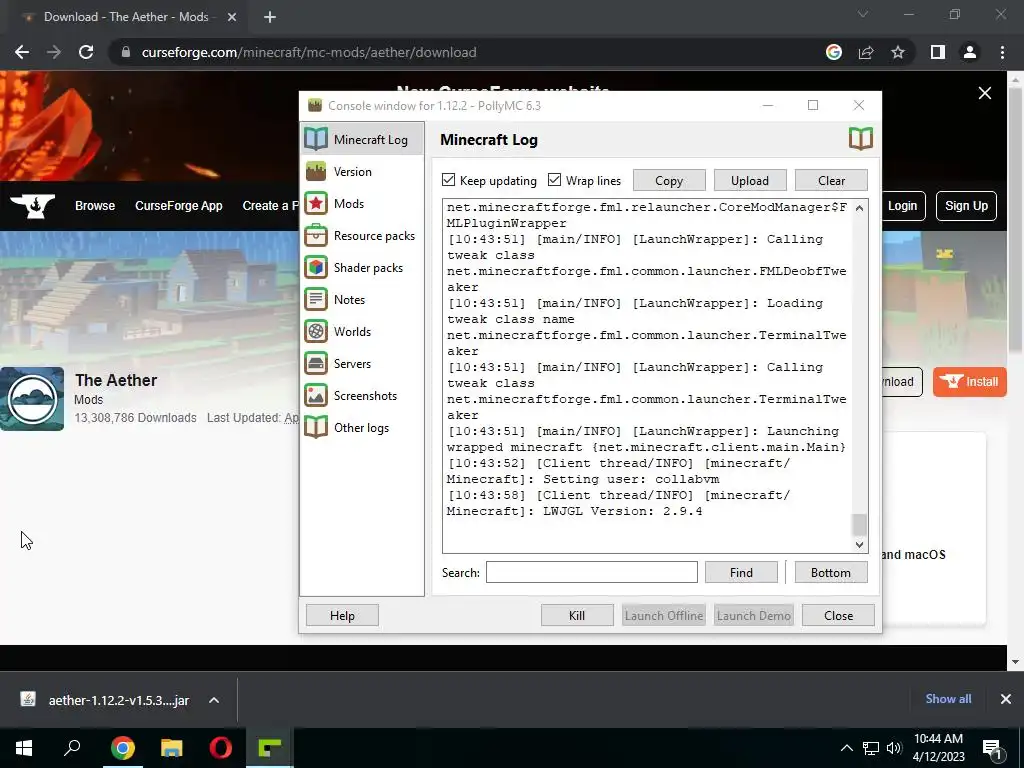Reload the Chrome page
This screenshot has height=768, width=1024.
click(86, 52)
